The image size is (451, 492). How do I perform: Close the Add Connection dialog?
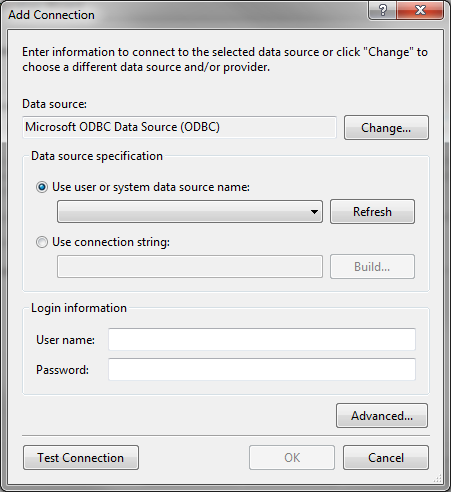[420, 10]
